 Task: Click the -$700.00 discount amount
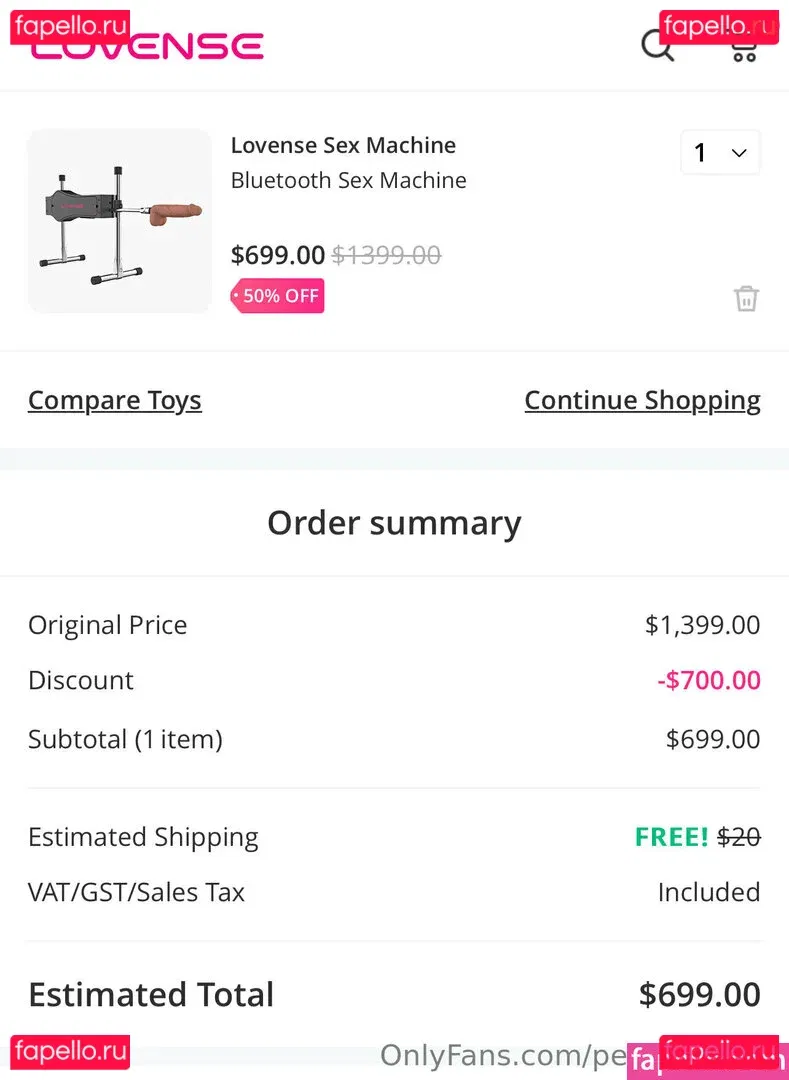point(708,681)
